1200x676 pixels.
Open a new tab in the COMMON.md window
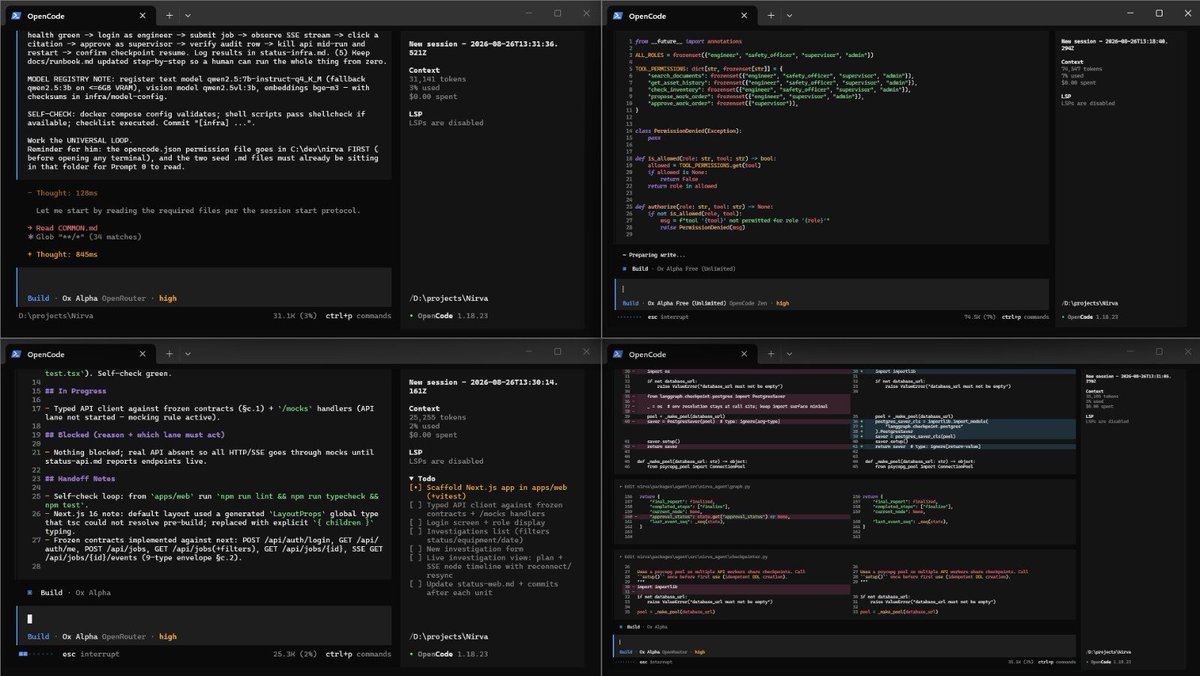(x=169, y=15)
